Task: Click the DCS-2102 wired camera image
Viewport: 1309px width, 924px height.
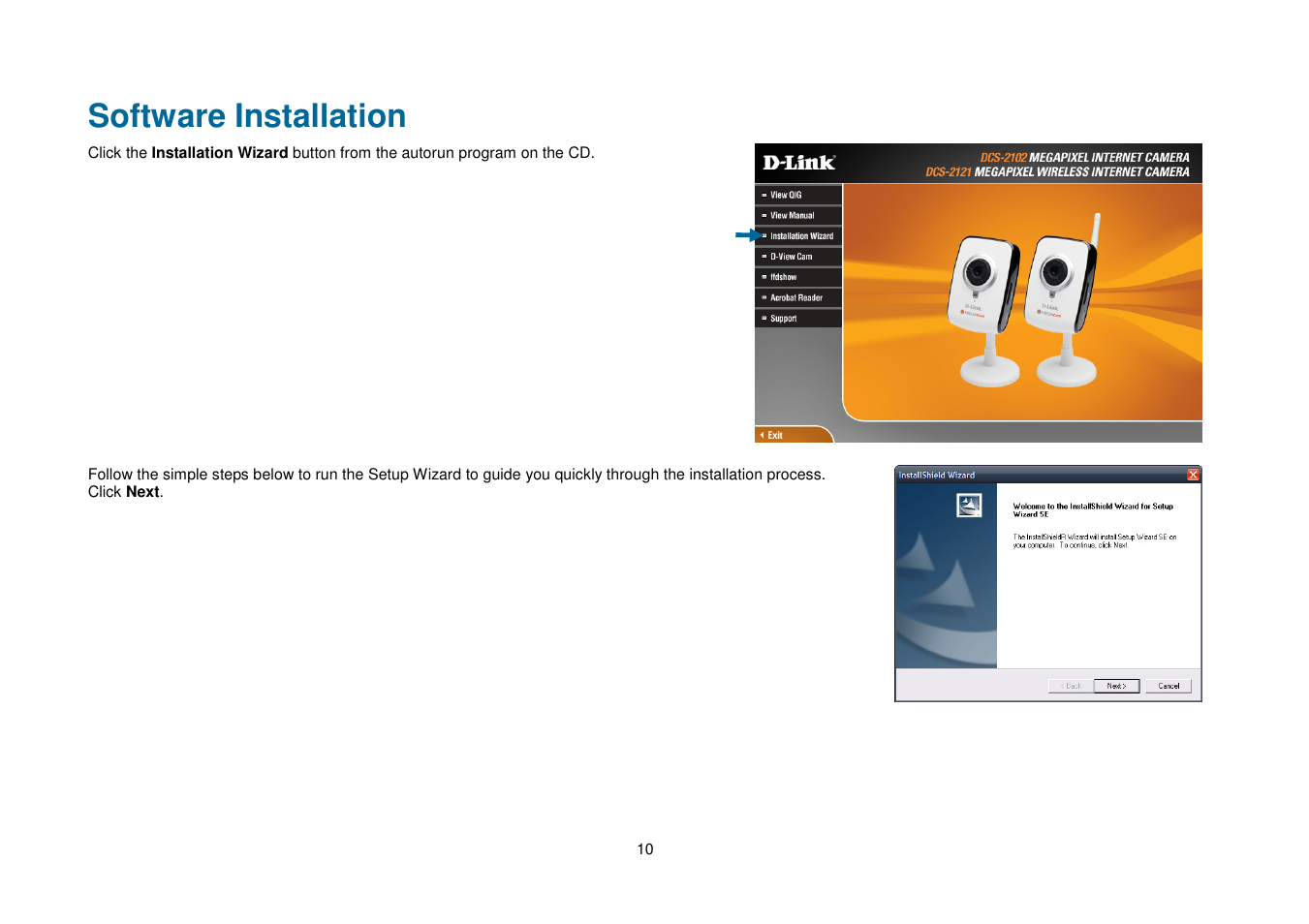Action: [985, 310]
